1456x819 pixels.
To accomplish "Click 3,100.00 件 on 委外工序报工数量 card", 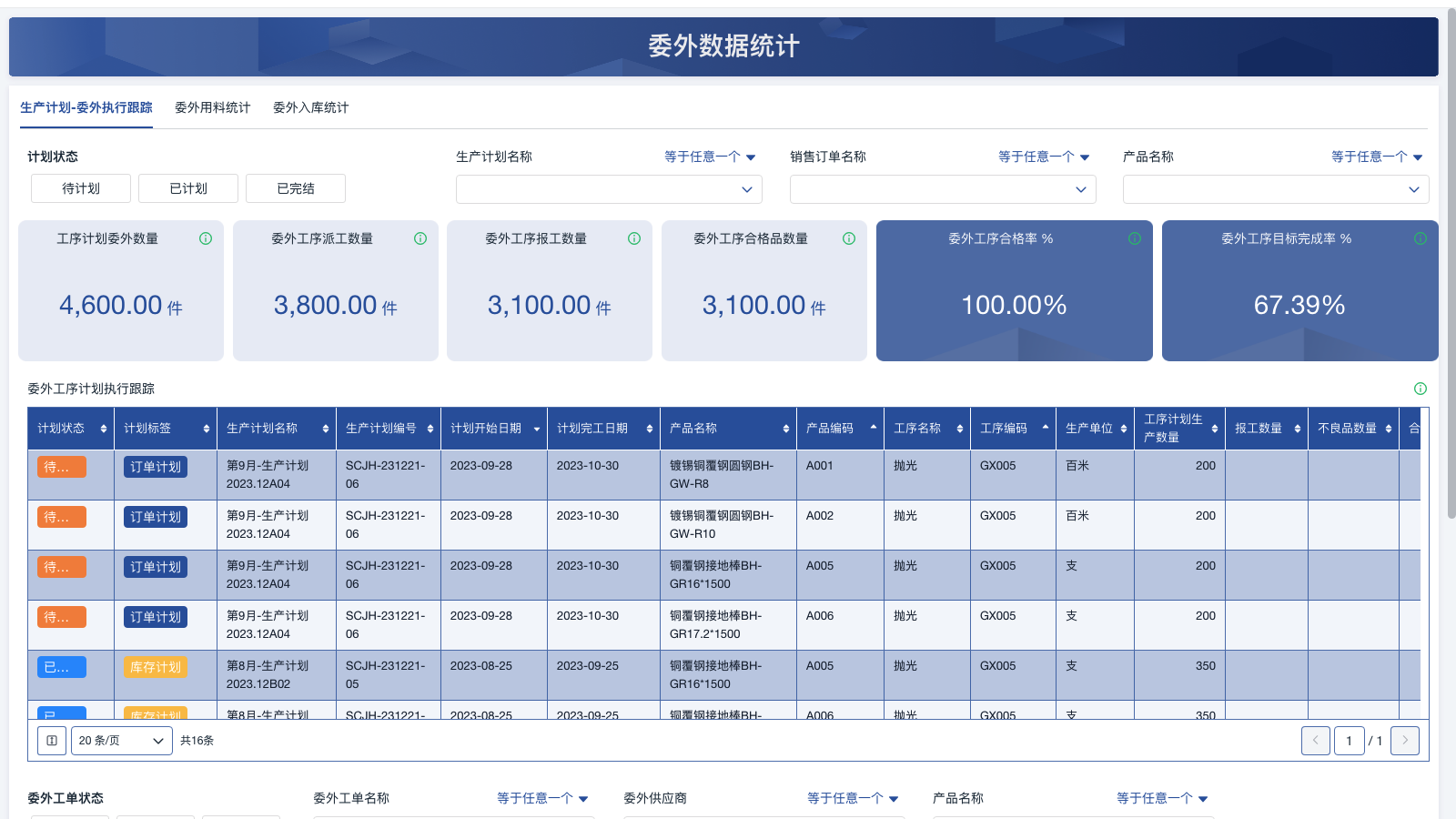I will [x=550, y=305].
